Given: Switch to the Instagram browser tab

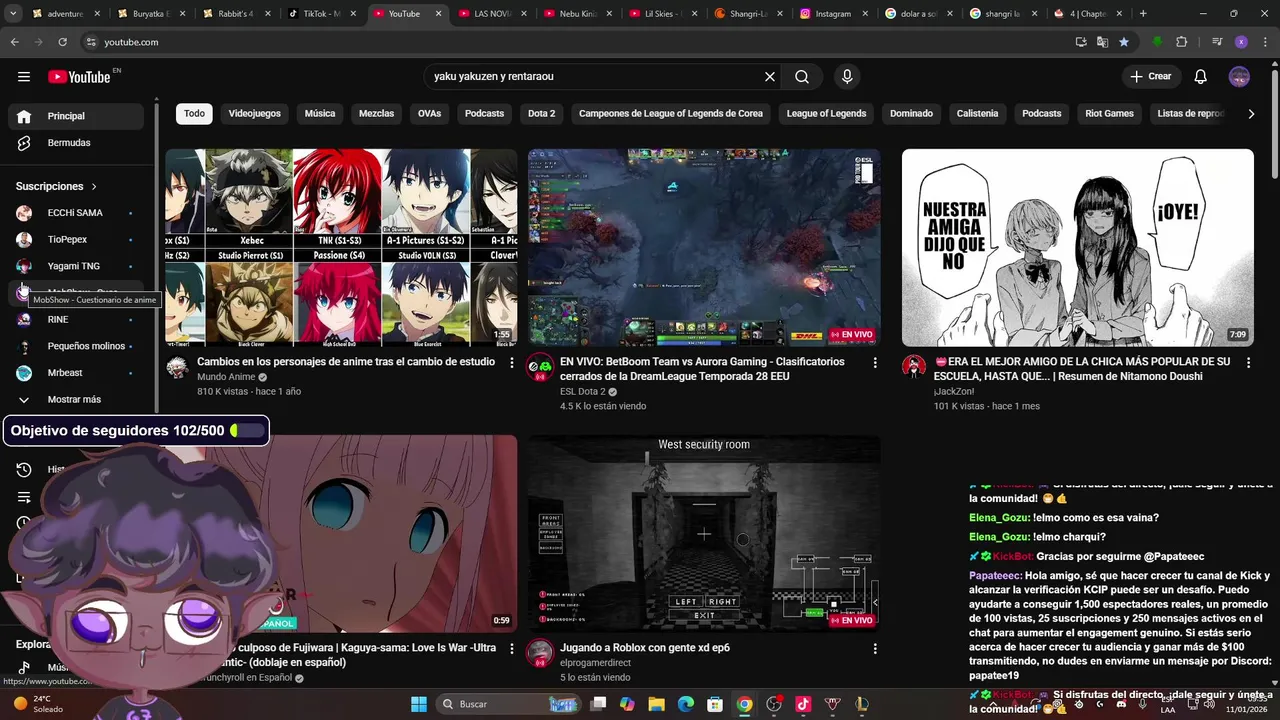Looking at the screenshot, I should click(832, 14).
